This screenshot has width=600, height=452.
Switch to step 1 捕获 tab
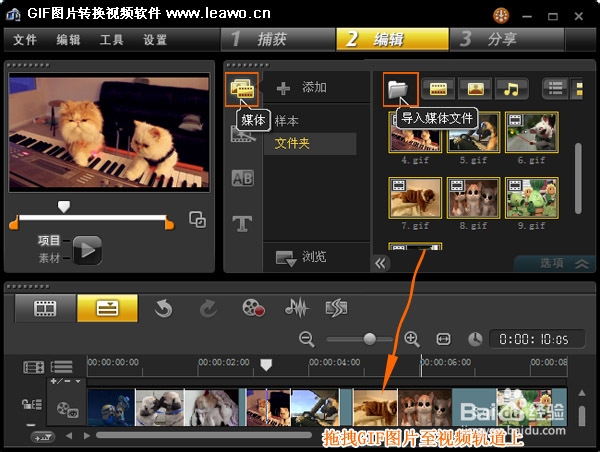pos(278,39)
